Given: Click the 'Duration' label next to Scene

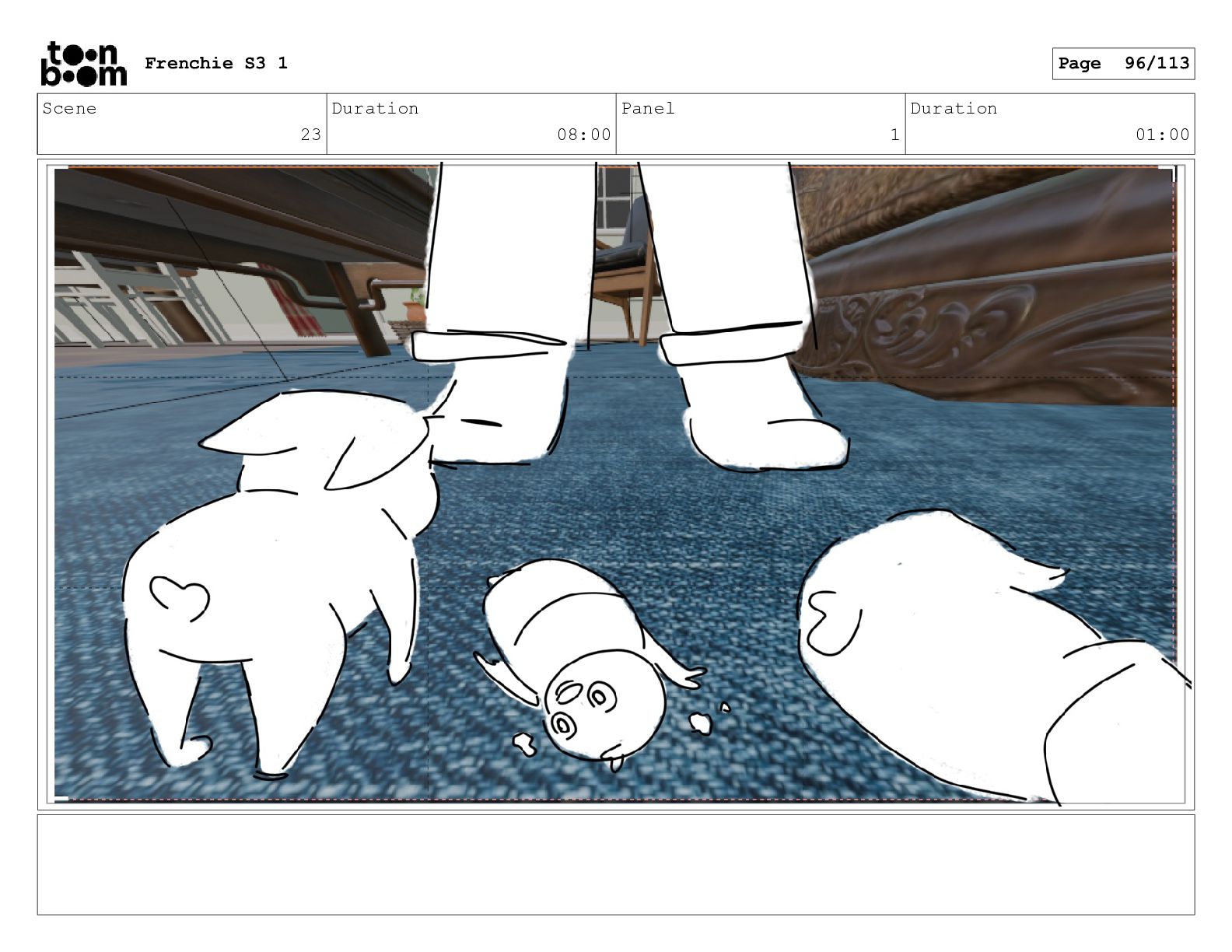Looking at the screenshot, I should coord(375,109).
